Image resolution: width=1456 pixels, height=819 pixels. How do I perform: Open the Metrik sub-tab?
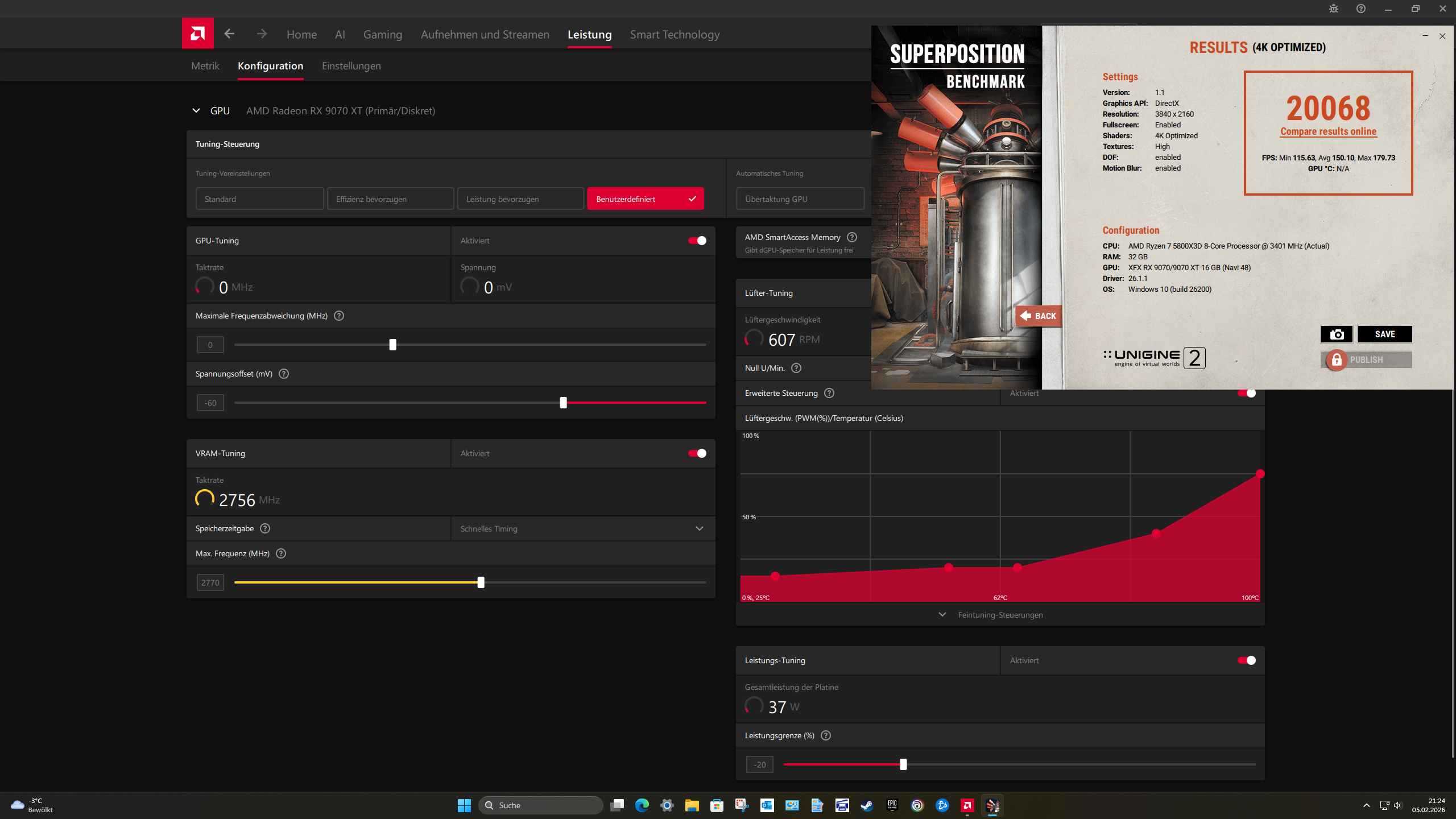(205, 66)
